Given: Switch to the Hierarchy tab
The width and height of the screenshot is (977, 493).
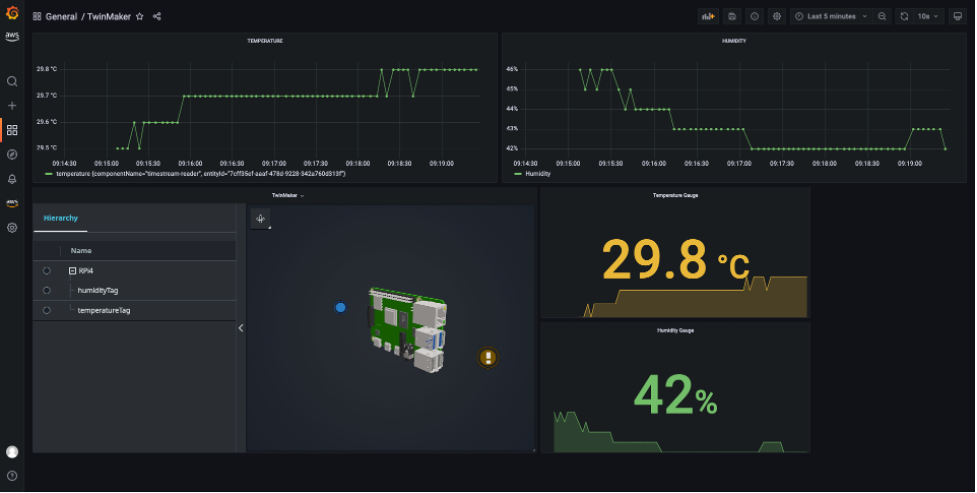Looking at the screenshot, I should [60, 218].
